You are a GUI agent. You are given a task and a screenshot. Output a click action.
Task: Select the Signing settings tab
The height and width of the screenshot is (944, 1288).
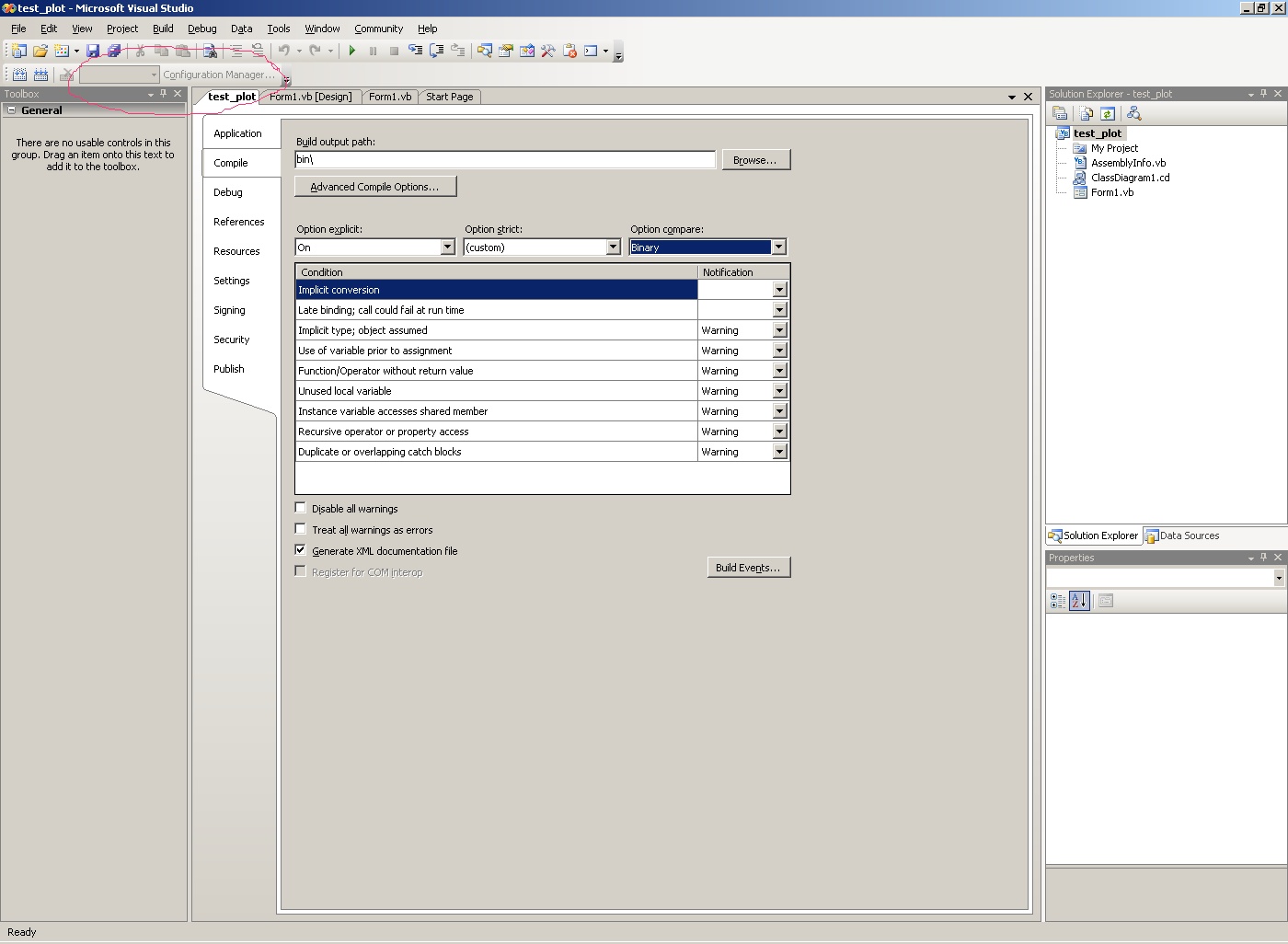point(230,310)
